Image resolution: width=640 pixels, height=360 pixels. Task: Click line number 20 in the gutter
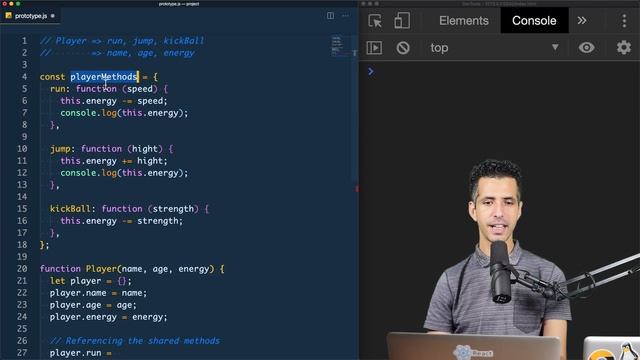pos(22,269)
